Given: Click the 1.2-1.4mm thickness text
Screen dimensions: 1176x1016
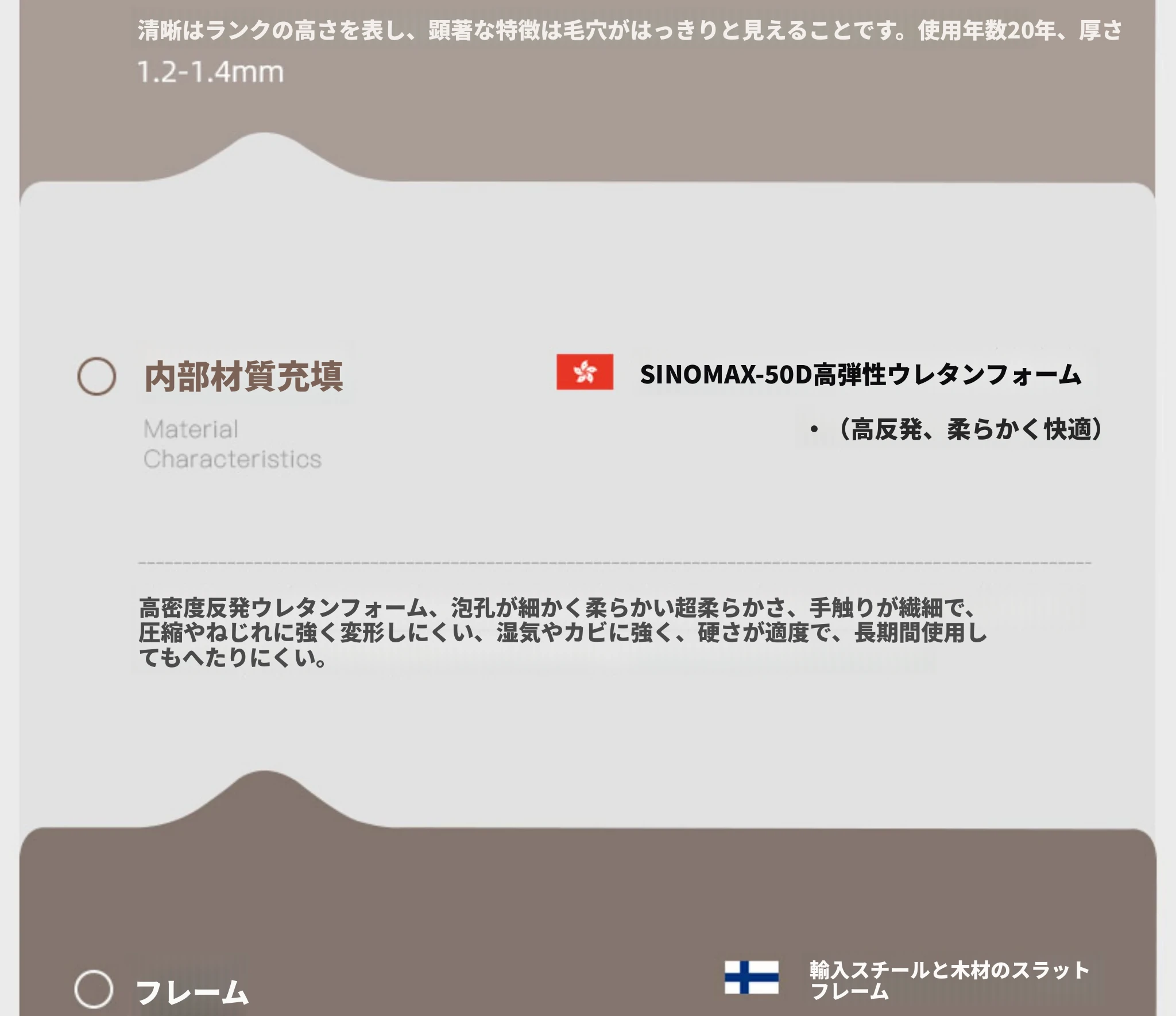Looking at the screenshot, I should tap(211, 72).
